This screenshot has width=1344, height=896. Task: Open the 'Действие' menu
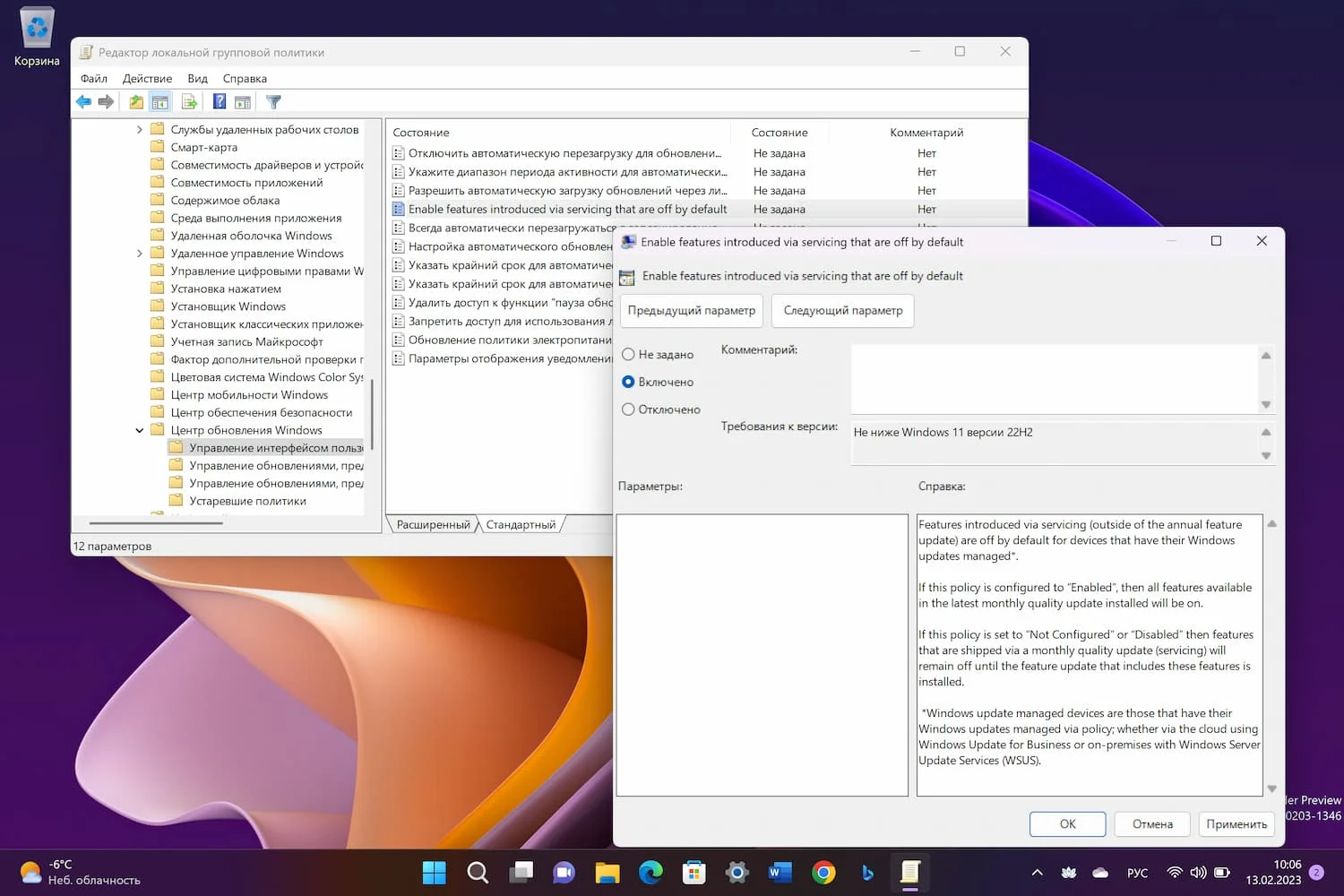point(147,79)
